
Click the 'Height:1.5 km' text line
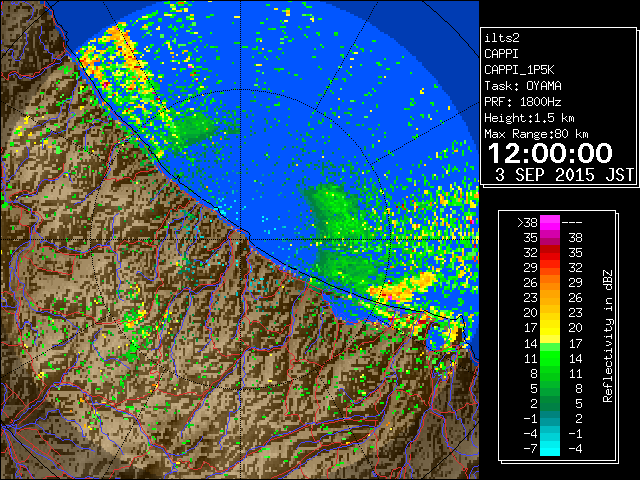tap(529, 118)
